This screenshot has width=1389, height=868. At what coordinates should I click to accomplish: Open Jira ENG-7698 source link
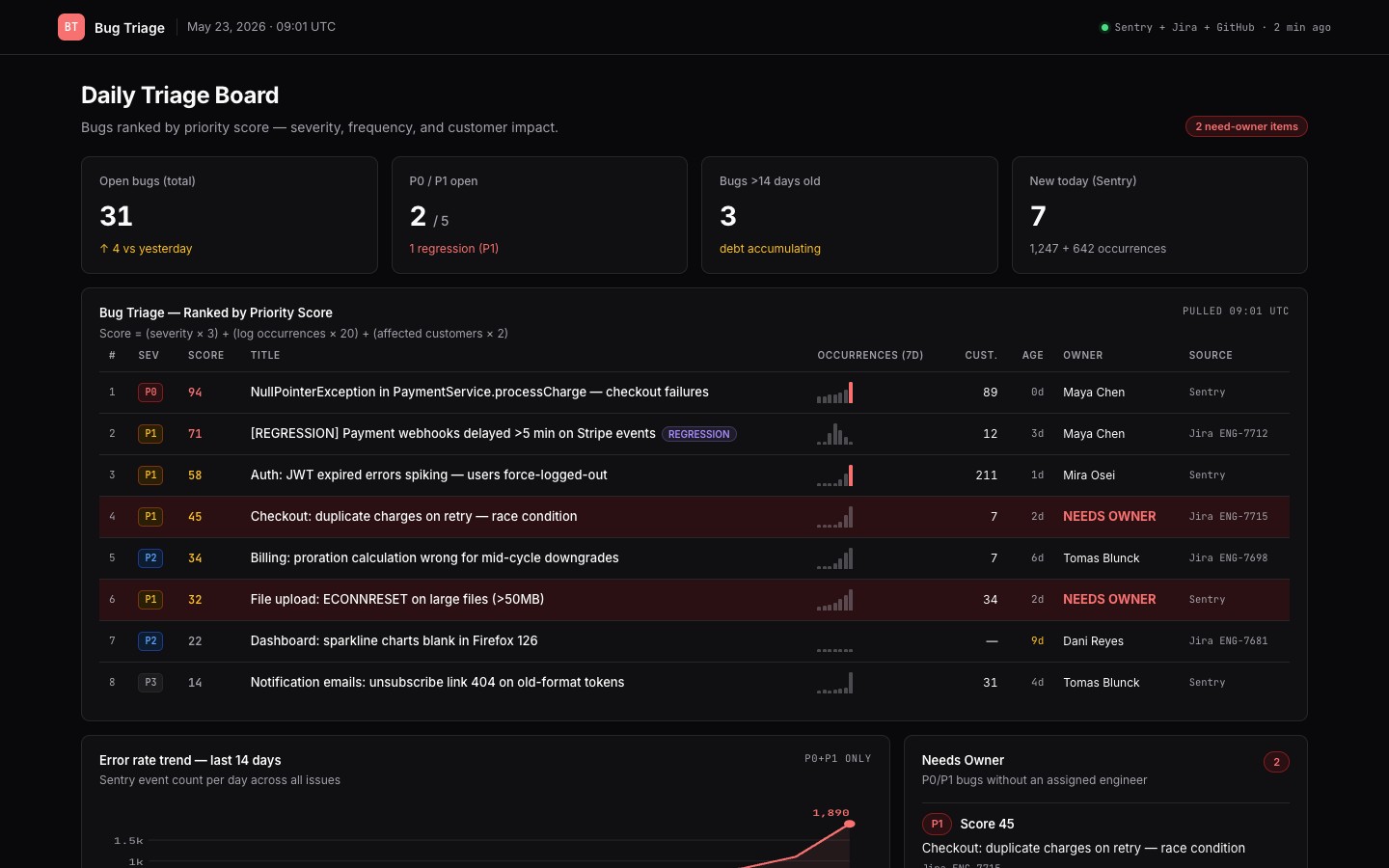[x=1228, y=558]
